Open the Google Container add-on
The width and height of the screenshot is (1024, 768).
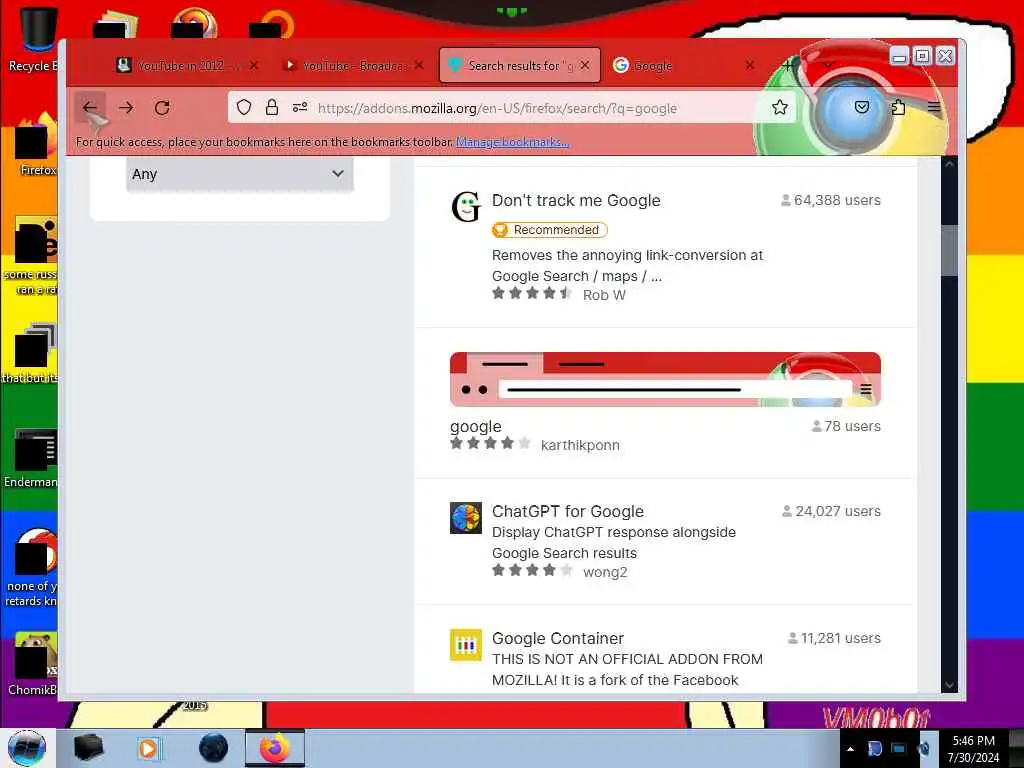coord(558,638)
